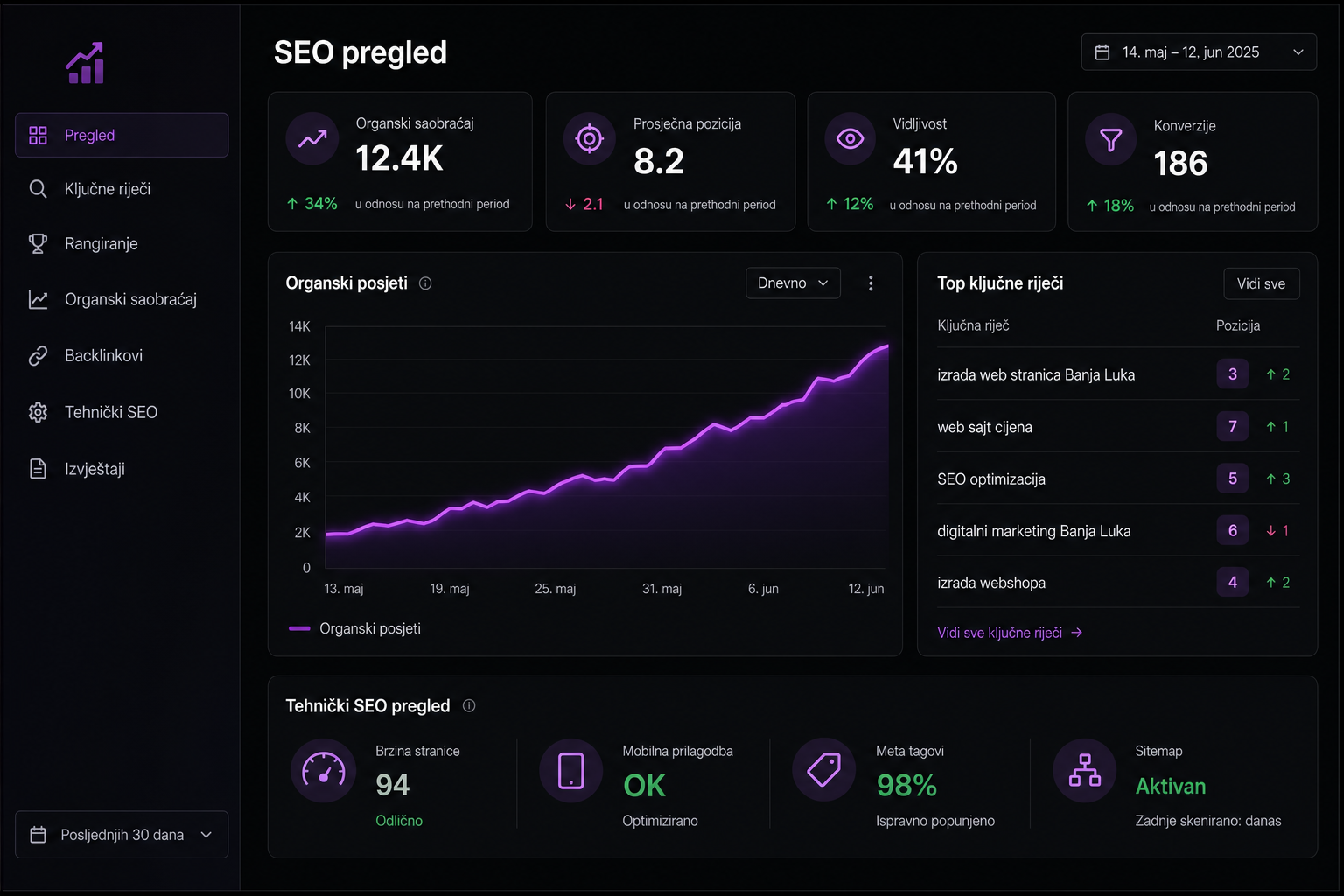Click the Pozicija column header
1344x896 pixels.
[1238, 325]
